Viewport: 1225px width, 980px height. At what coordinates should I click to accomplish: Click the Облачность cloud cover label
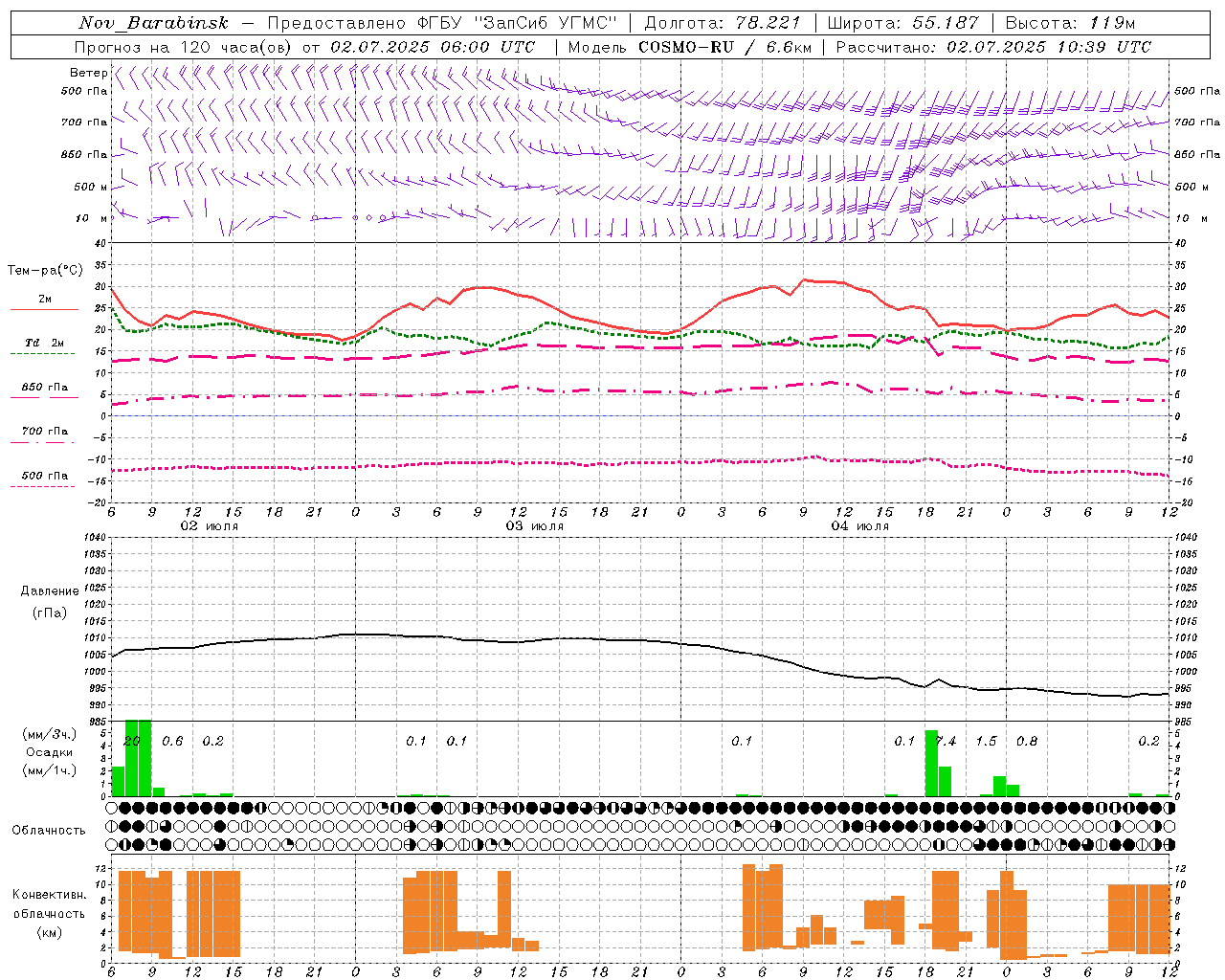[49, 831]
